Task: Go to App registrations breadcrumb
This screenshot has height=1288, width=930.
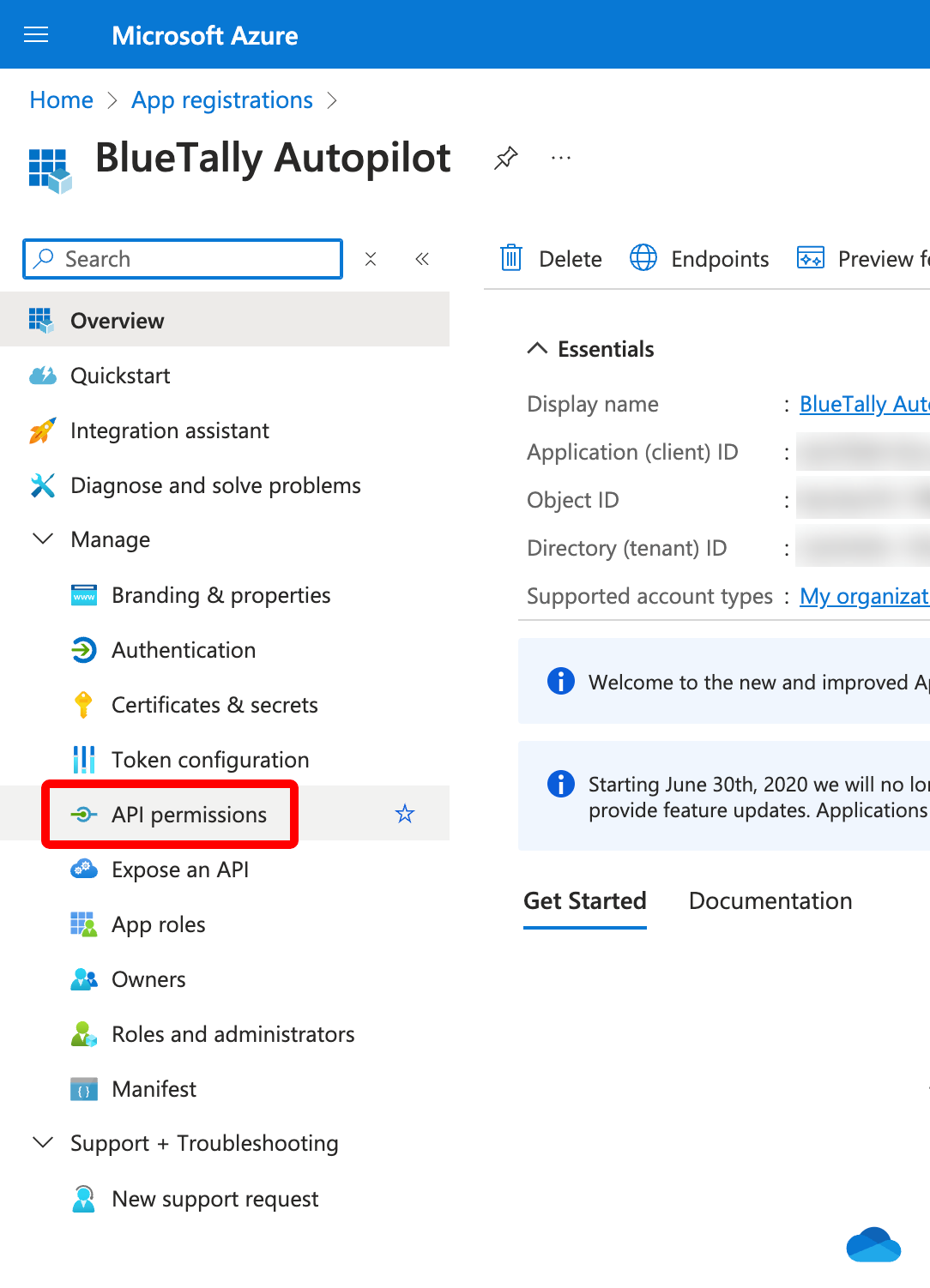Action: click(222, 101)
